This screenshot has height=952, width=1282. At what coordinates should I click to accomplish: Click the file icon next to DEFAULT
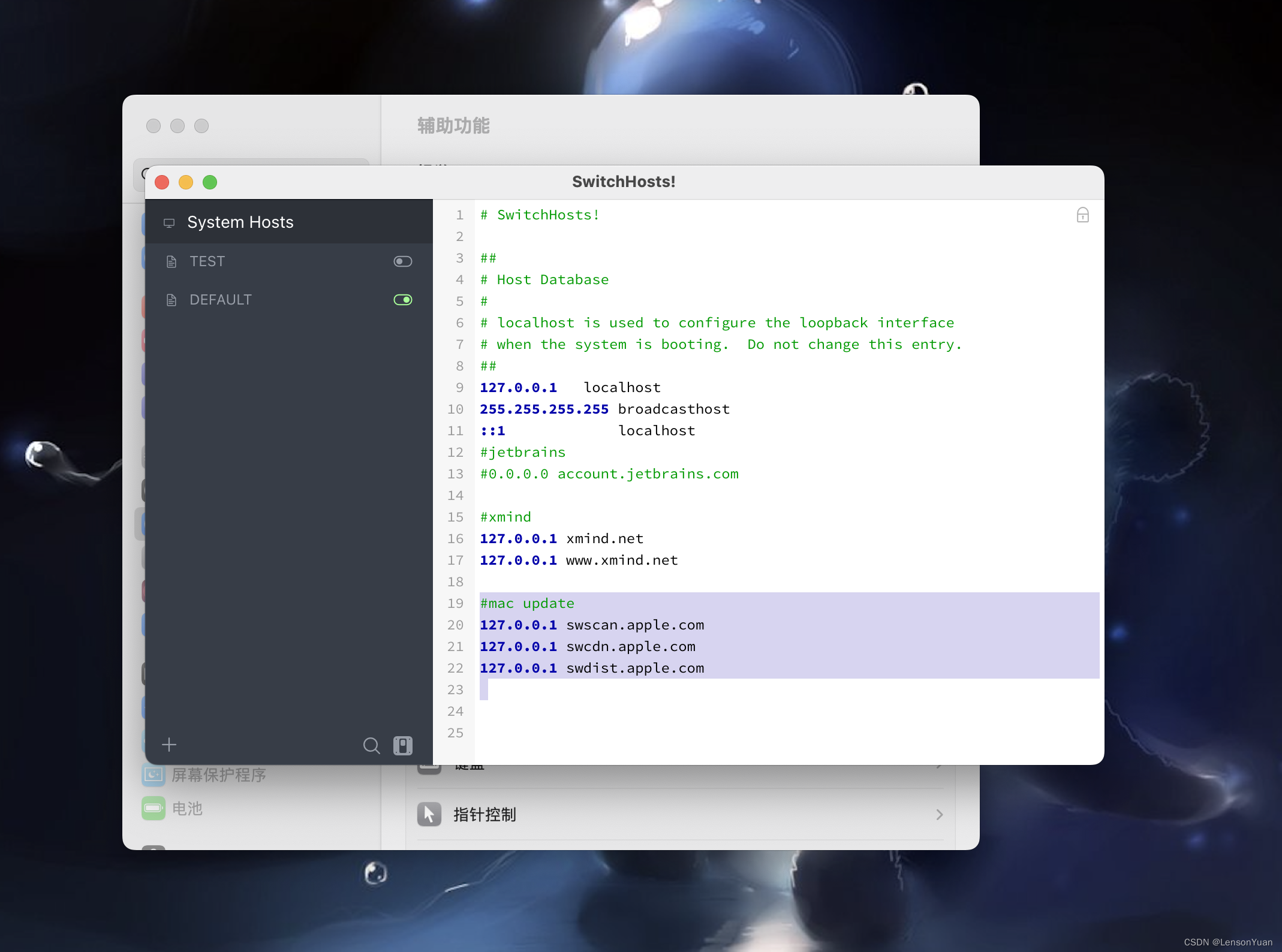[171, 300]
